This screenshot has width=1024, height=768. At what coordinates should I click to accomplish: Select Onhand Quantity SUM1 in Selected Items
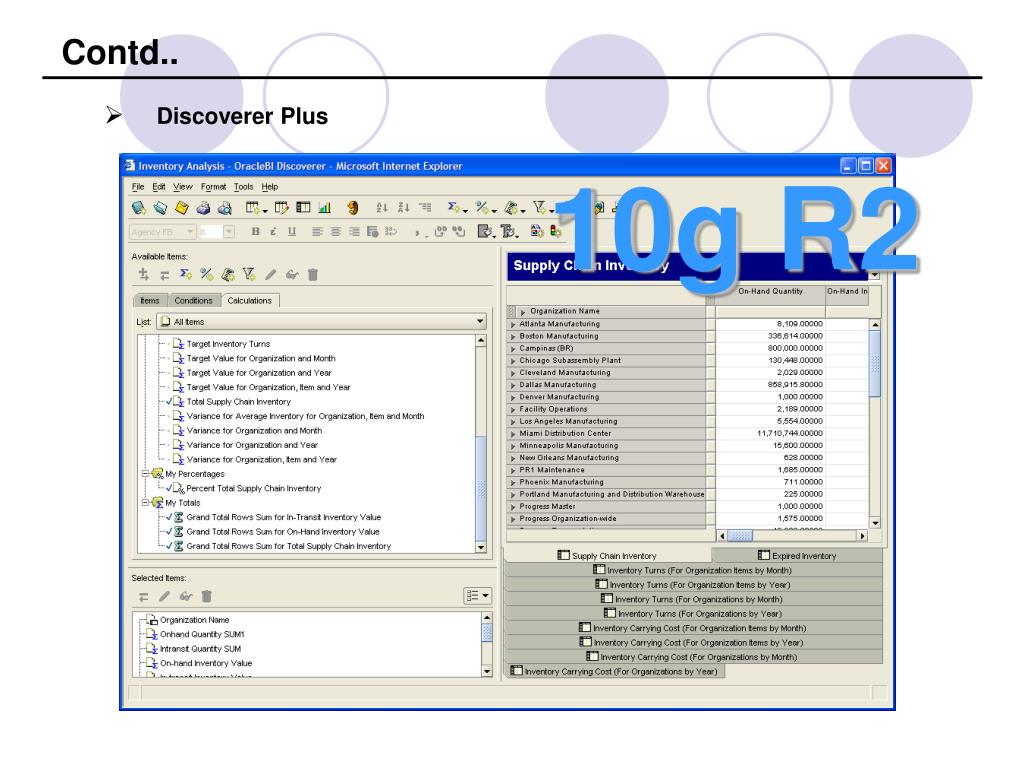pos(202,634)
